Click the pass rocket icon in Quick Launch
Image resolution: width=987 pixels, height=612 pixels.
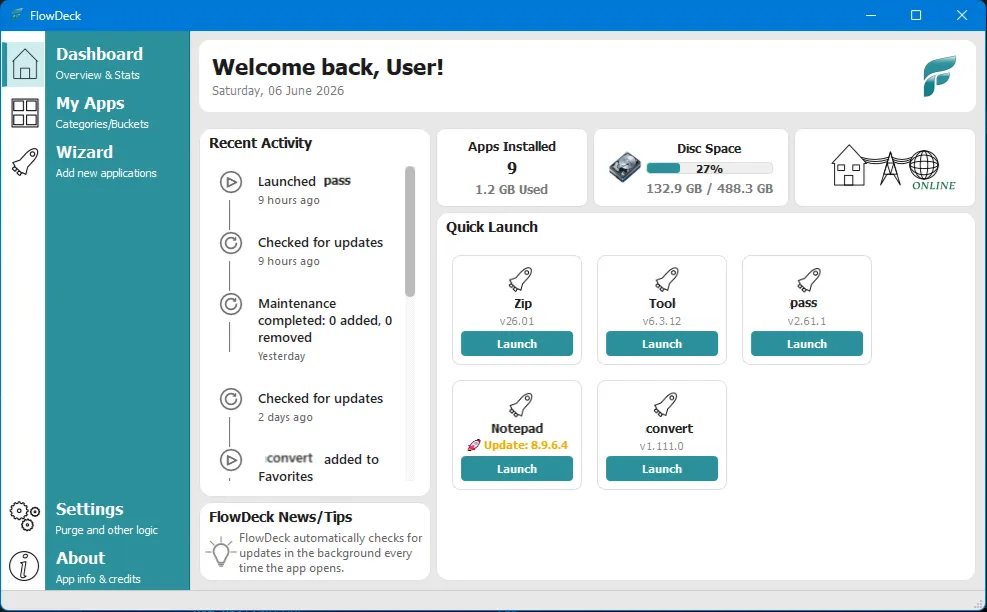coord(809,280)
